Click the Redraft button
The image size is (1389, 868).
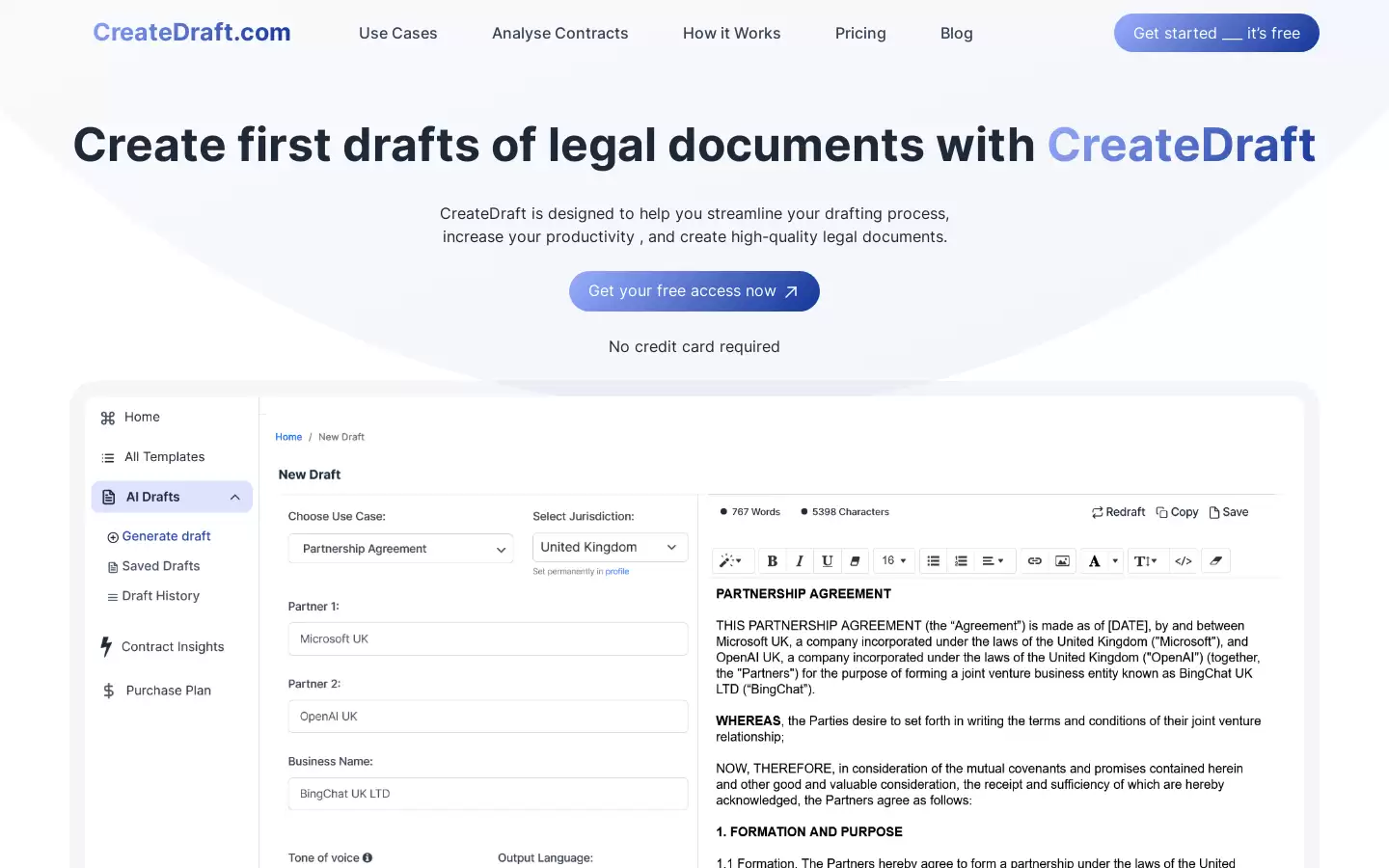1118,512
